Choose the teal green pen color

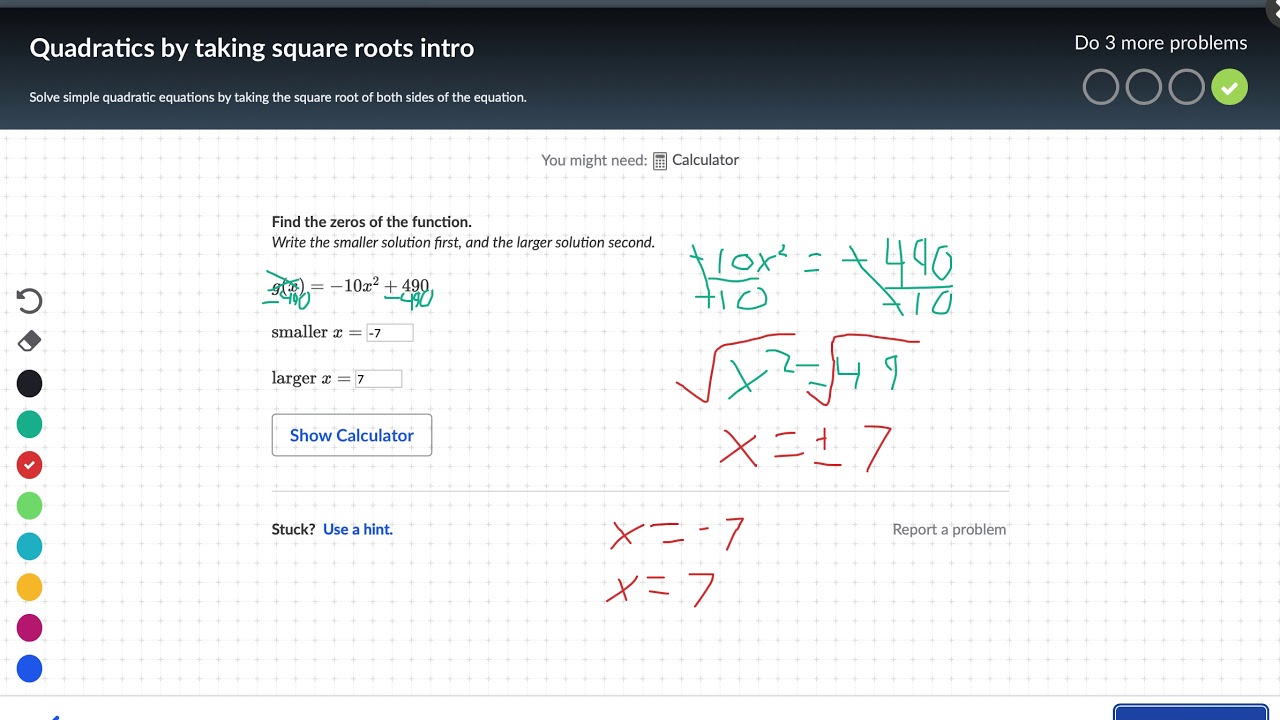click(30, 424)
